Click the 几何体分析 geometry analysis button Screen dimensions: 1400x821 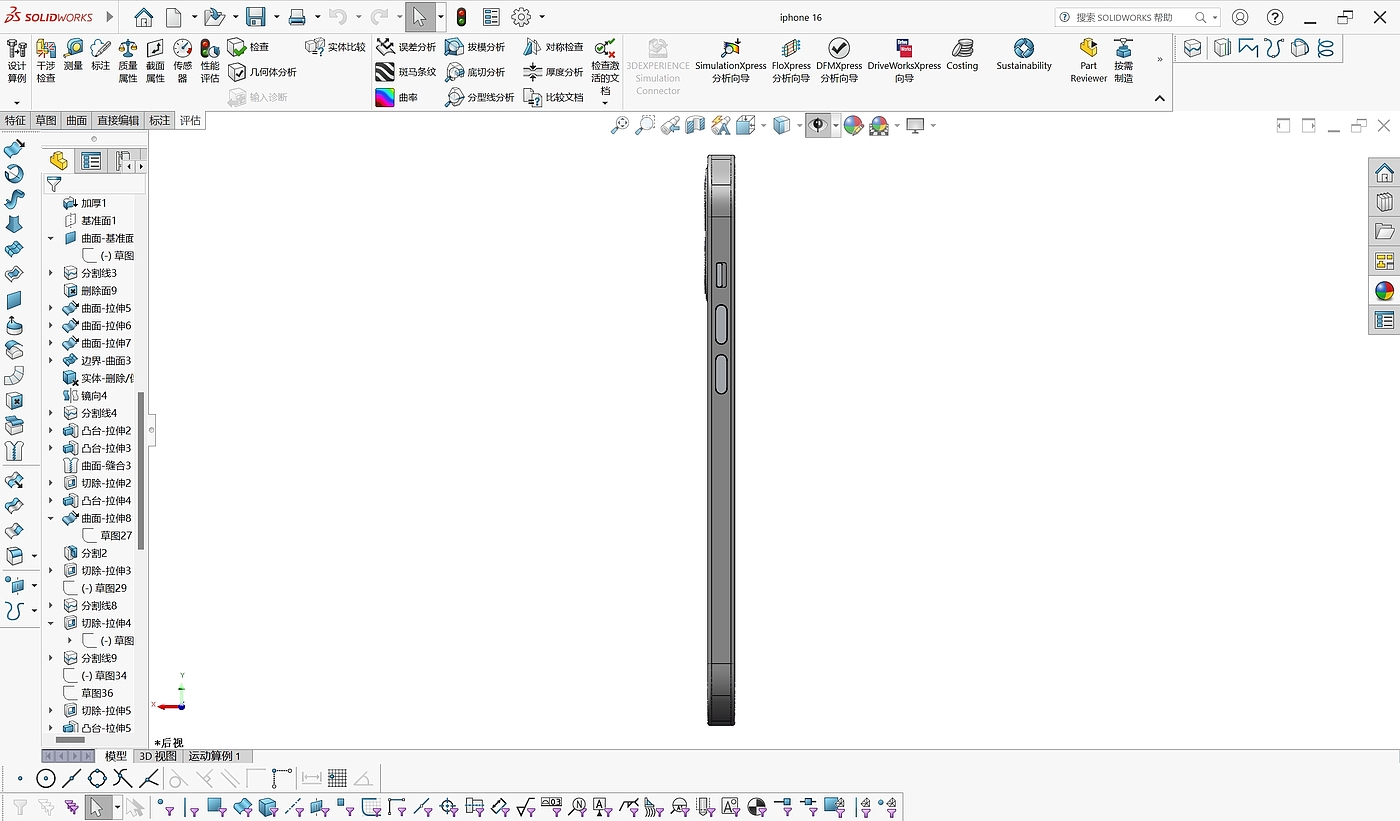click(x=262, y=72)
